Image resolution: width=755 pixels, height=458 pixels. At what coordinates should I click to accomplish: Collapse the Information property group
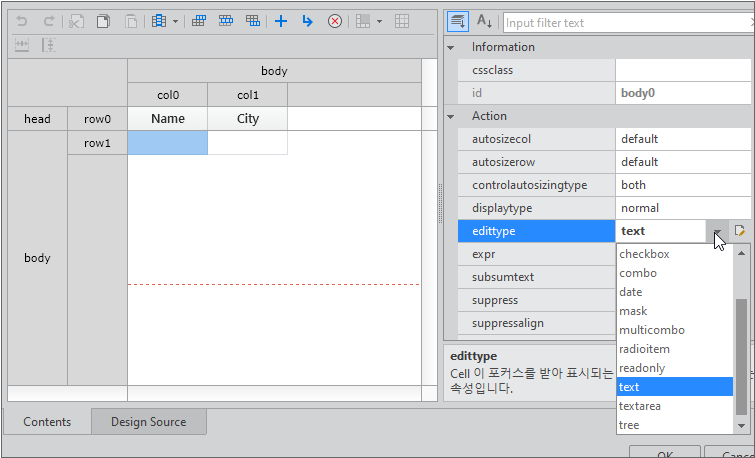coord(451,47)
